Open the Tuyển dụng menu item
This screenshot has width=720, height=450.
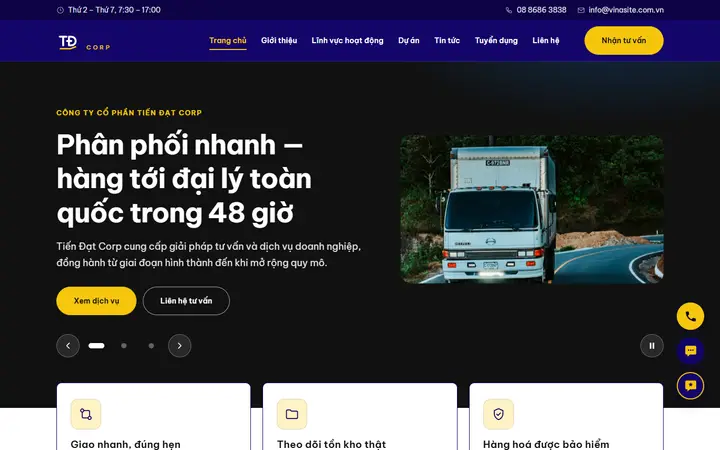[x=496, y=40]
